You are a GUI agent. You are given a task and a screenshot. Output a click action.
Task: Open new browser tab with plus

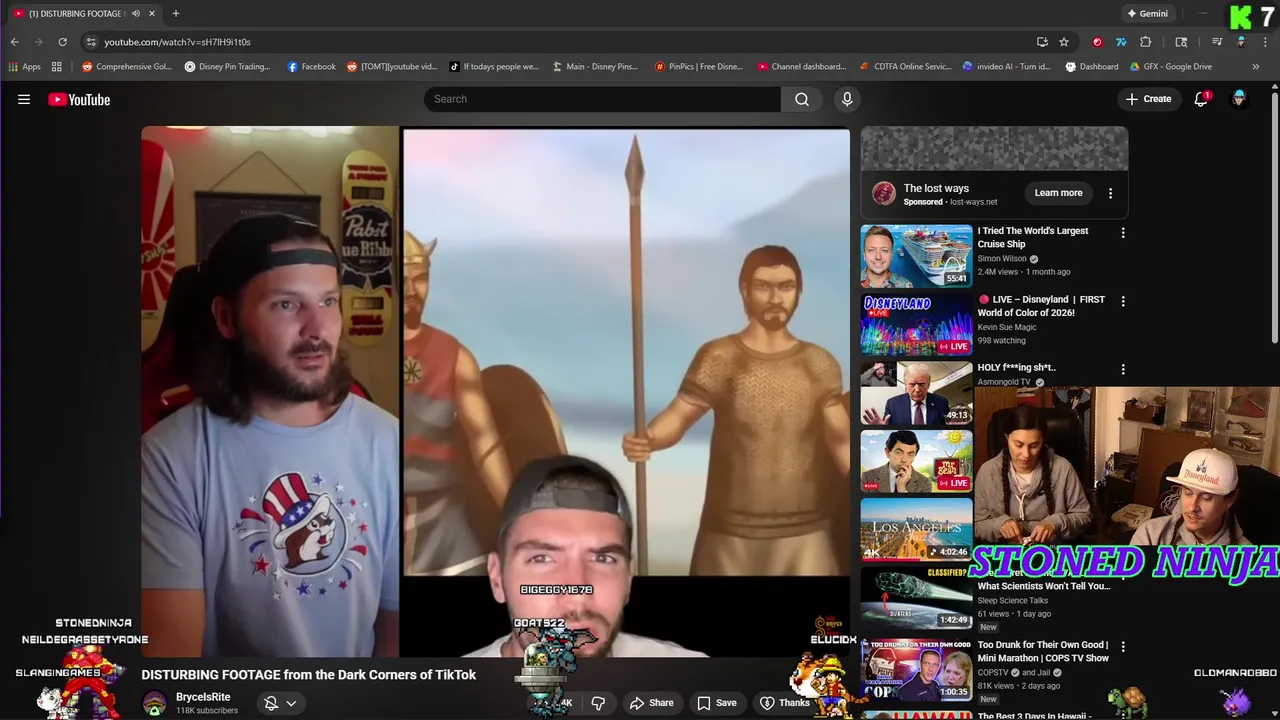point(176,13)
